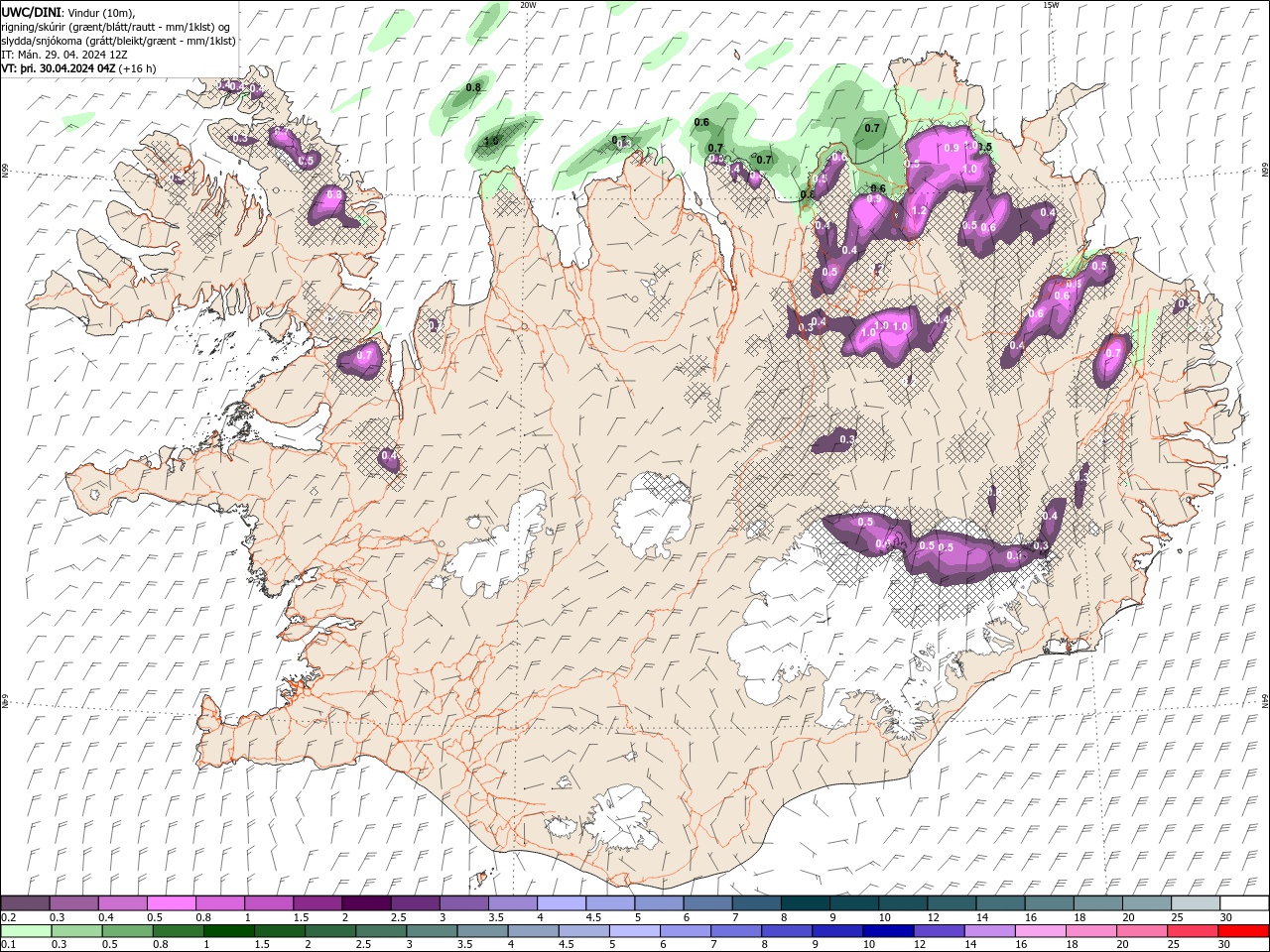Select the lower legend swatch labelled 25
Viewport: 1270px width, 952px height.
point(1192,931)
